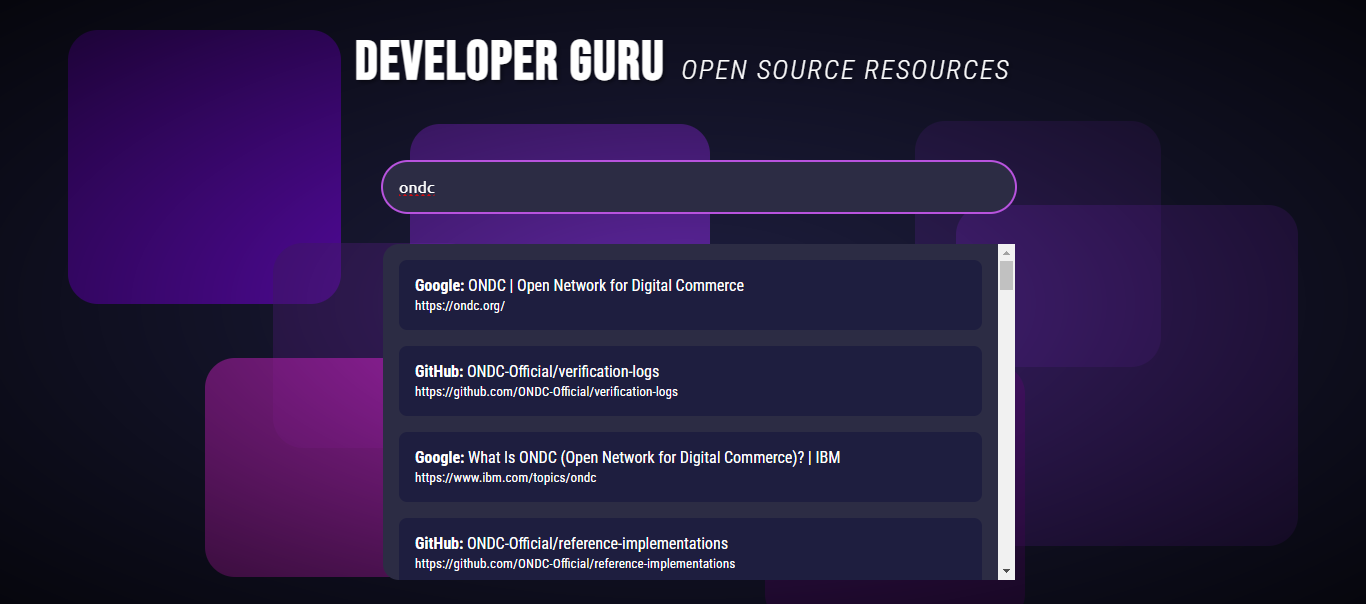The height and width of the screenshot is (604, 1366).
Task: Click the https://www.ibm.com/topics/ondc URL text
Action: 505,478
